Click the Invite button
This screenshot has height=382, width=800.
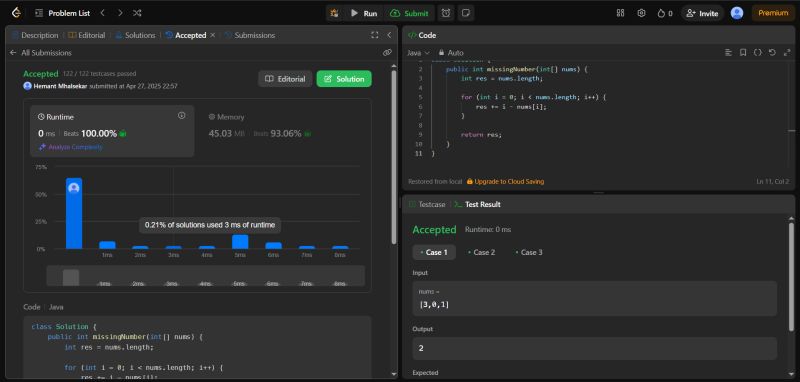(x=702, y=13)
